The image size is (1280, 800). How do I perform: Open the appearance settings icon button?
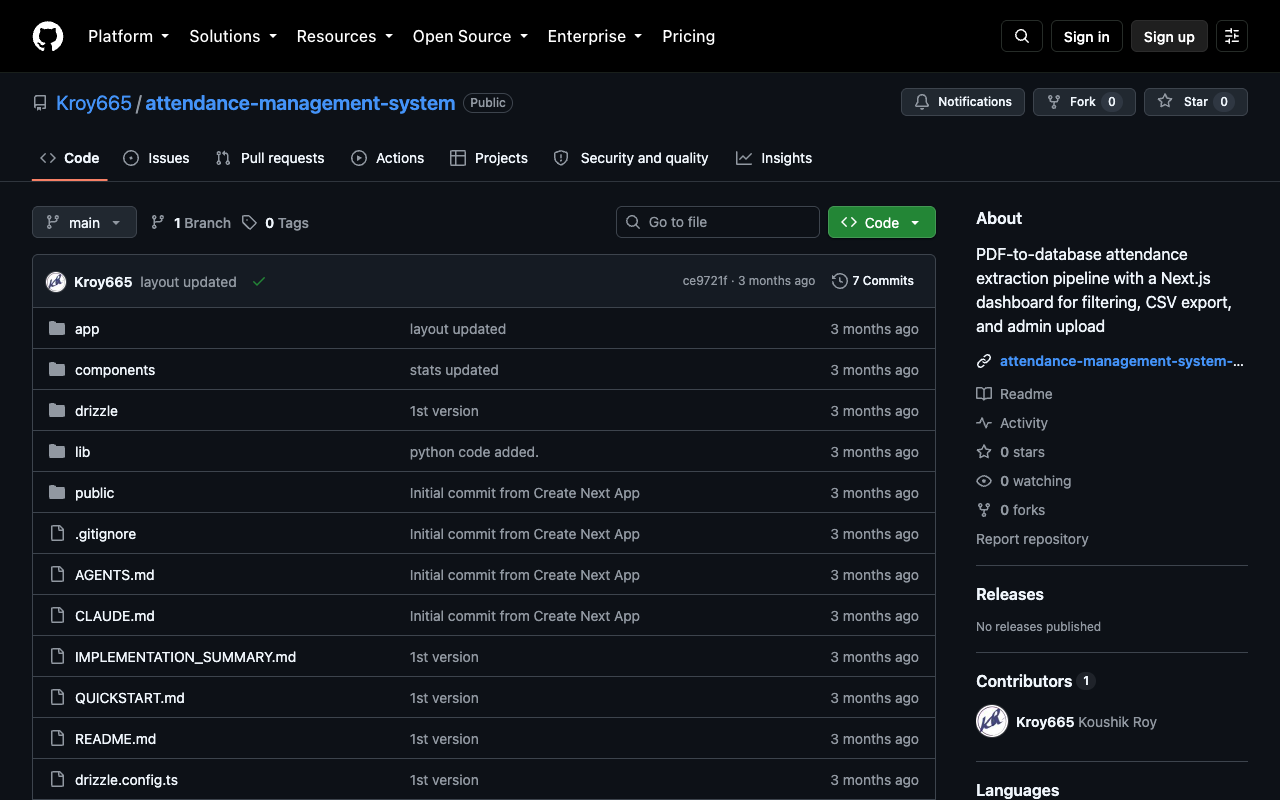tap(1232, 36)
